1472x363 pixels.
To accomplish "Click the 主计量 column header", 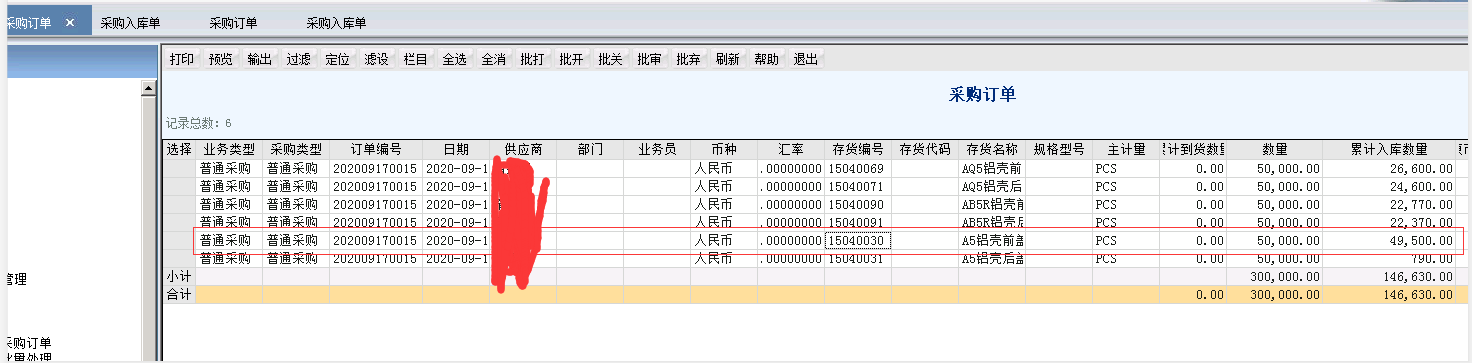I will (x=1126, y=149).
